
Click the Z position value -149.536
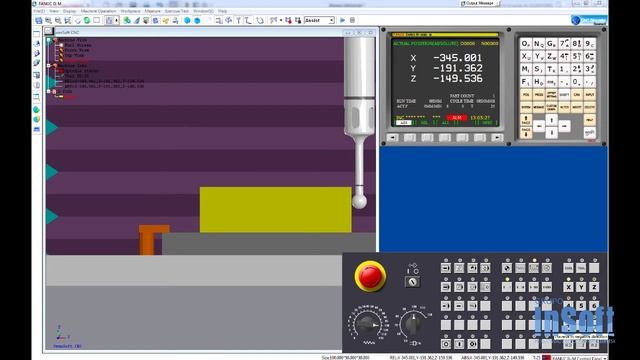tap(458, 78)
